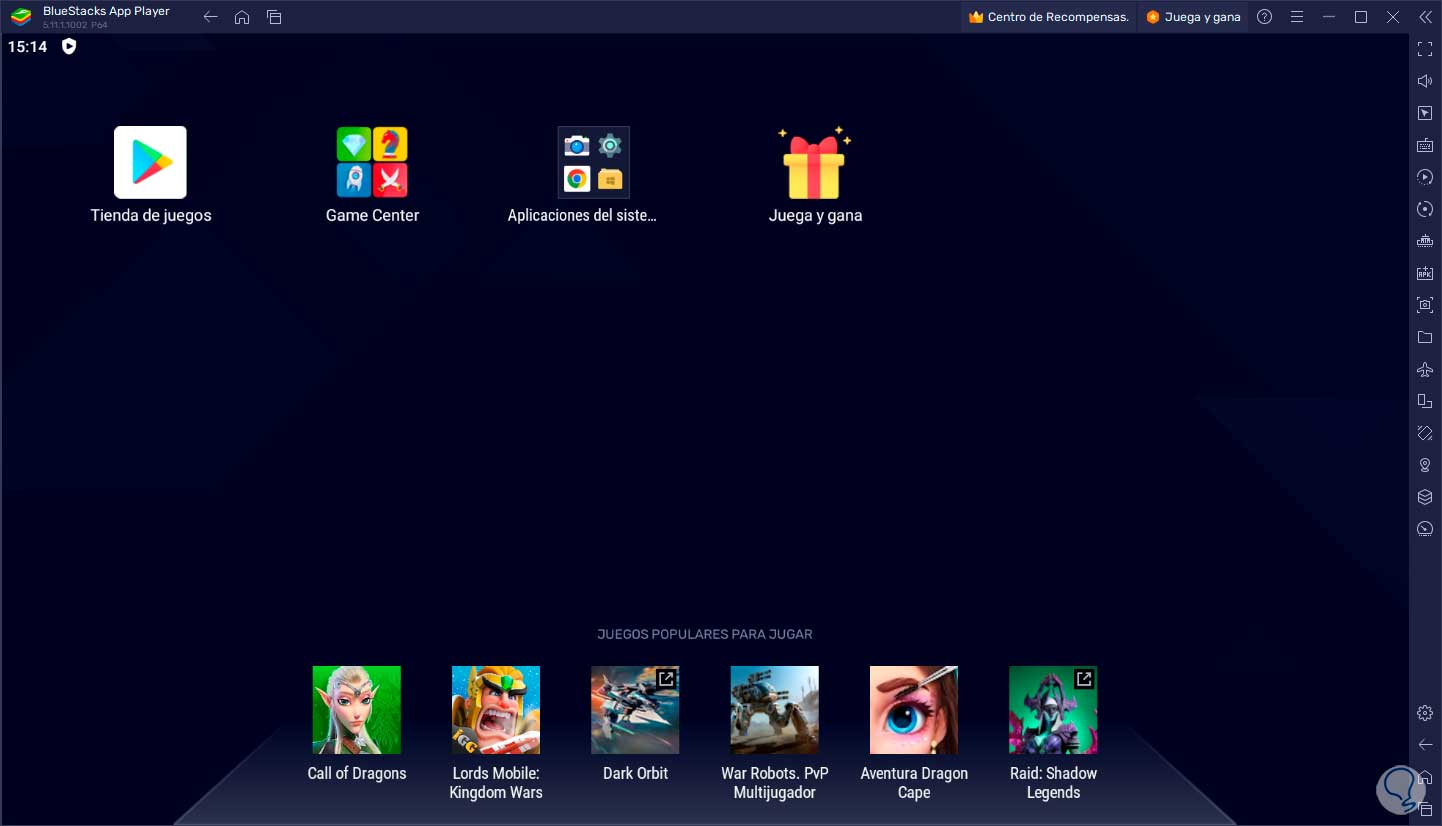Click the trim memory chip icon
The image size is (1442, 826).
click(1425, 241)
